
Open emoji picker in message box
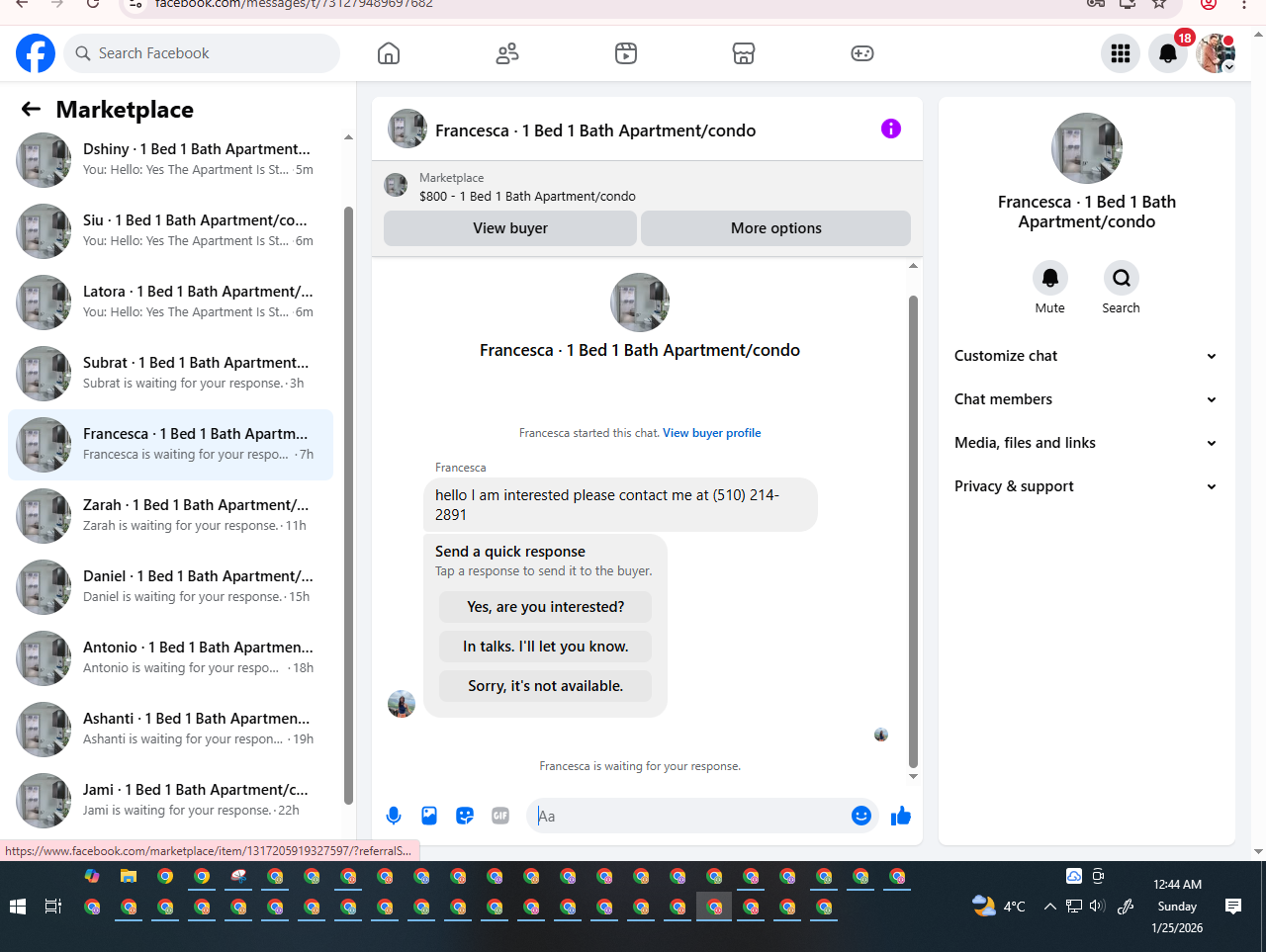coord(861,816)
